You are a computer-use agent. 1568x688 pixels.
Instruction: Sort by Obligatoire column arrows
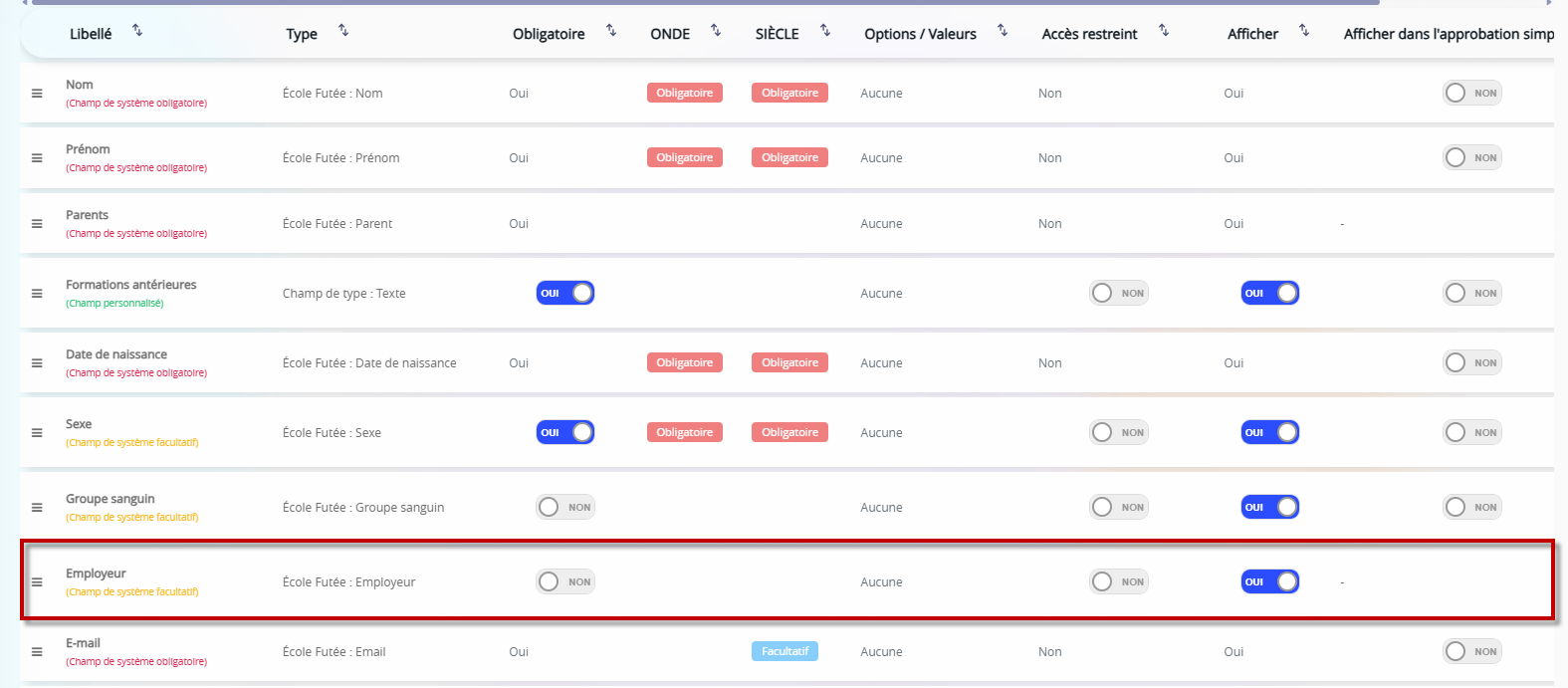[x=611, y=31]
